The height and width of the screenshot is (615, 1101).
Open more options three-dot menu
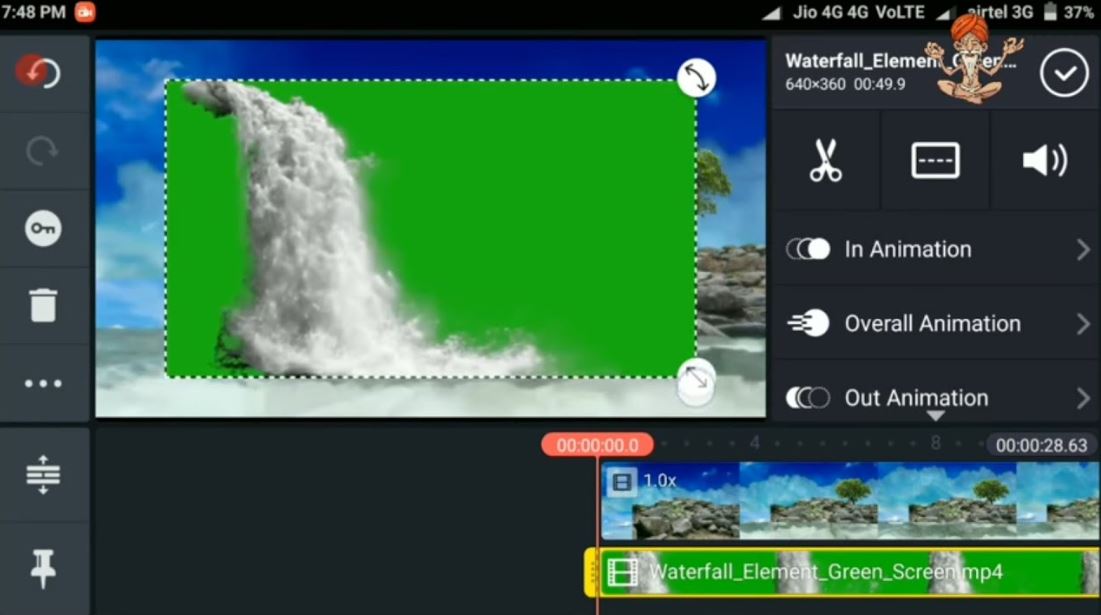43,383
